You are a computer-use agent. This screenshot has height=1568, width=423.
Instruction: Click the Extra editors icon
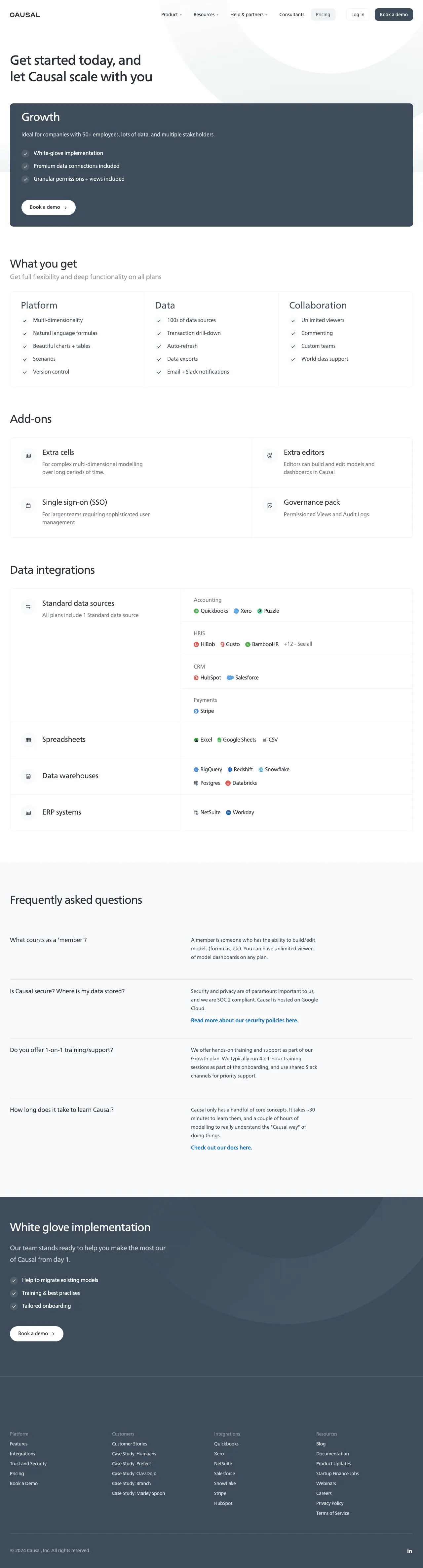270,455
